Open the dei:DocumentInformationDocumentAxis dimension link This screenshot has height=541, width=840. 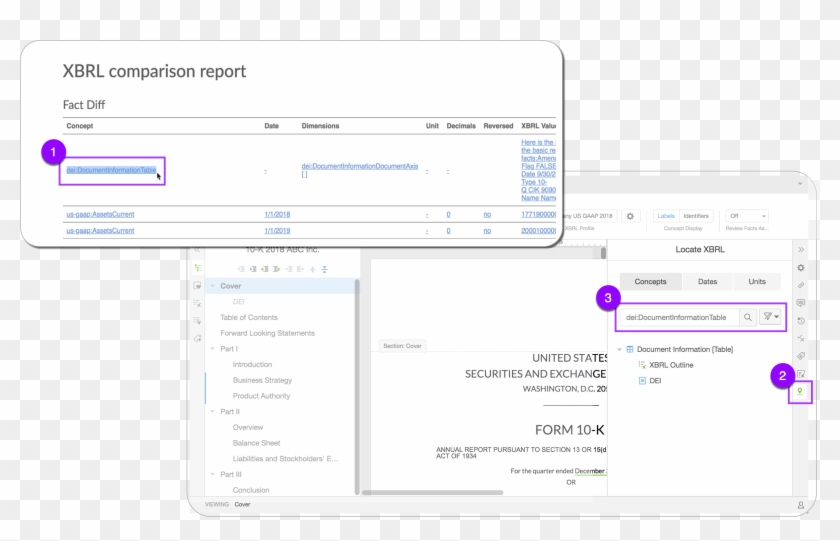tap(359, 166)
